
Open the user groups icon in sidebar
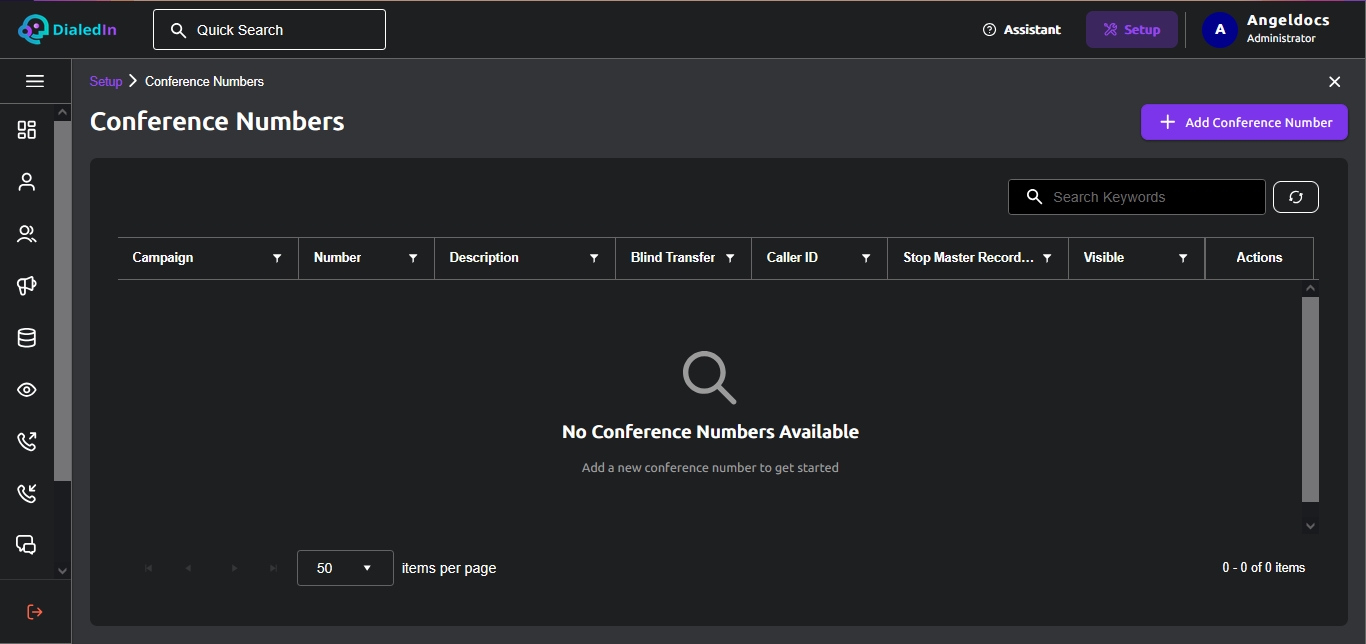click(27, 234)
